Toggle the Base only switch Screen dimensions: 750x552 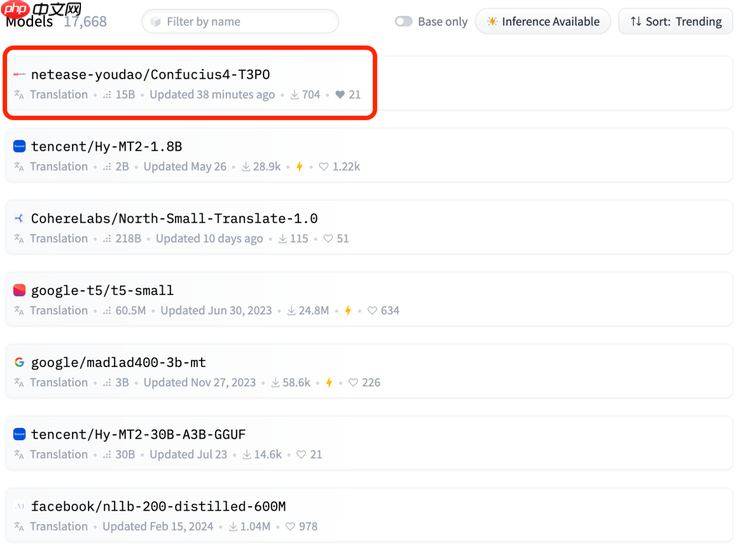pos(403,22)
